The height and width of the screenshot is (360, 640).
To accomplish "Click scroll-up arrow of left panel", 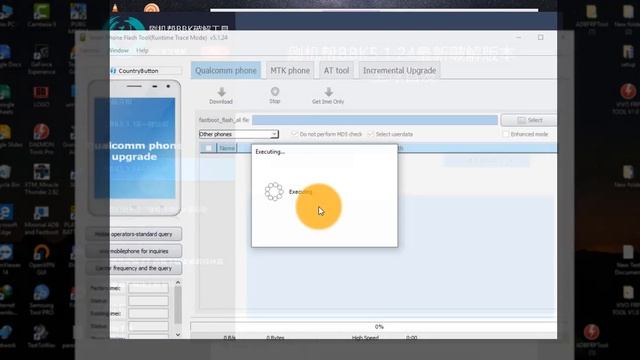I will pos(178,282).
